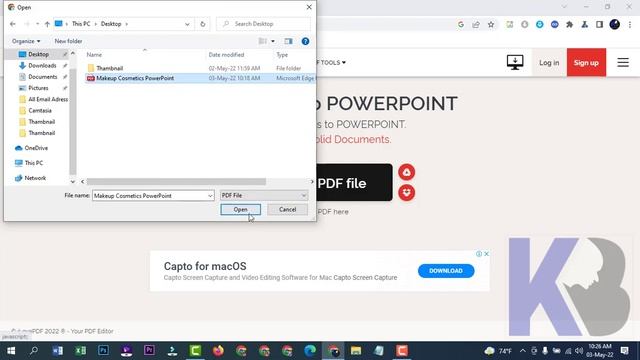Image resolution: width=640 pixels, height=360 pixels.
Task: Open Firefox from the taskbar
Action: 218,351
